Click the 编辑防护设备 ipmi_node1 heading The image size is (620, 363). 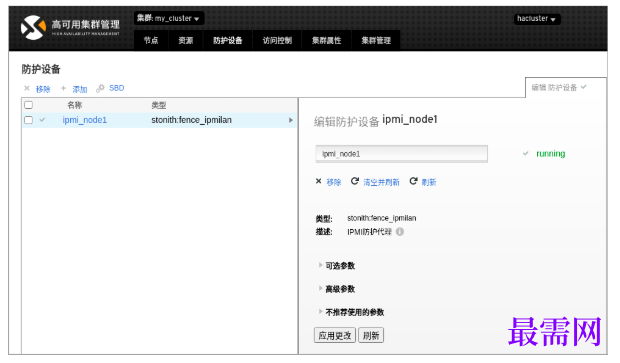click(x=376, y=120)
